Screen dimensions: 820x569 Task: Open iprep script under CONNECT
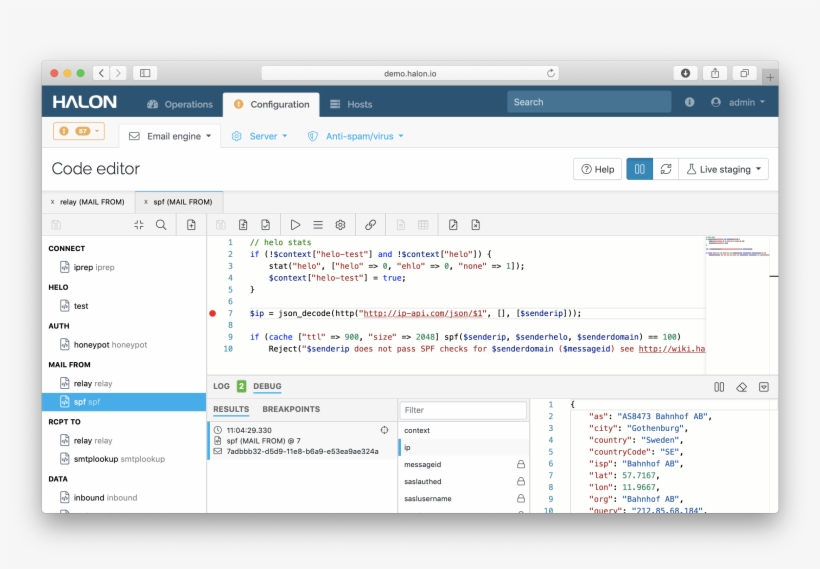pyautogui.click(x=94, y=267)
